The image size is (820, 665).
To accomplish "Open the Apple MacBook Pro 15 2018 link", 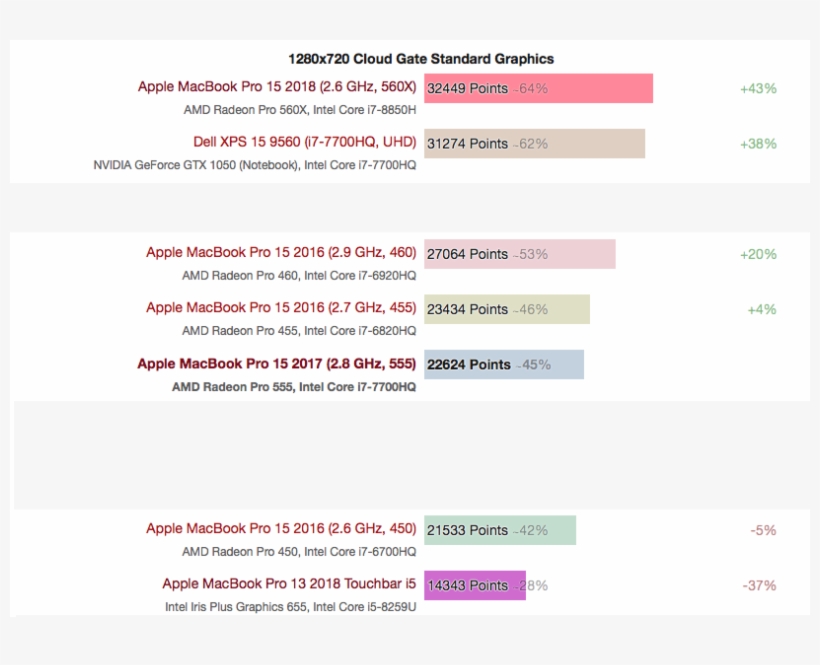I will pyautogui.click(x=277, y=87).
